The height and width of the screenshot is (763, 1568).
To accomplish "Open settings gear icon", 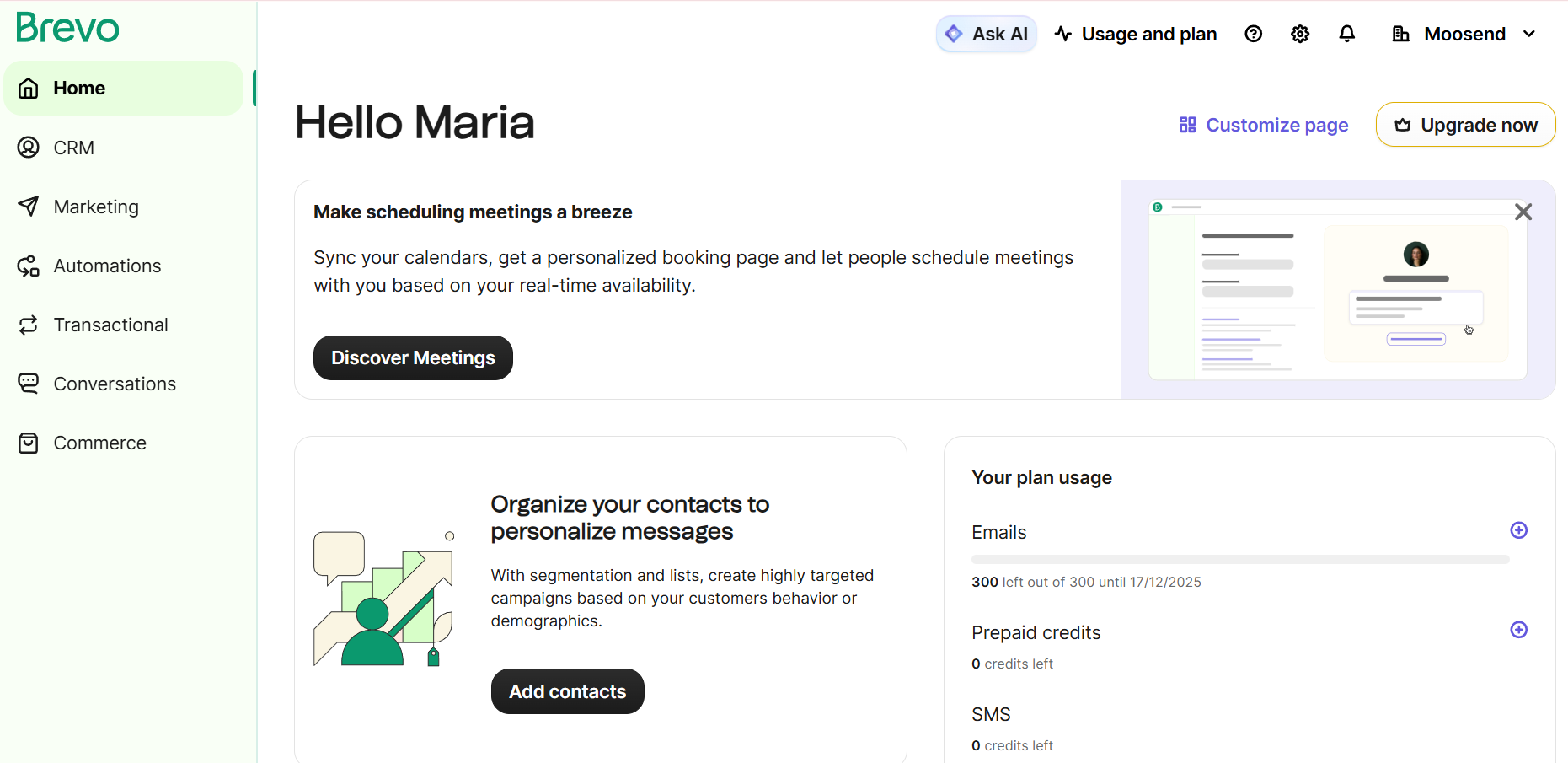I will tap(1300, 34).
